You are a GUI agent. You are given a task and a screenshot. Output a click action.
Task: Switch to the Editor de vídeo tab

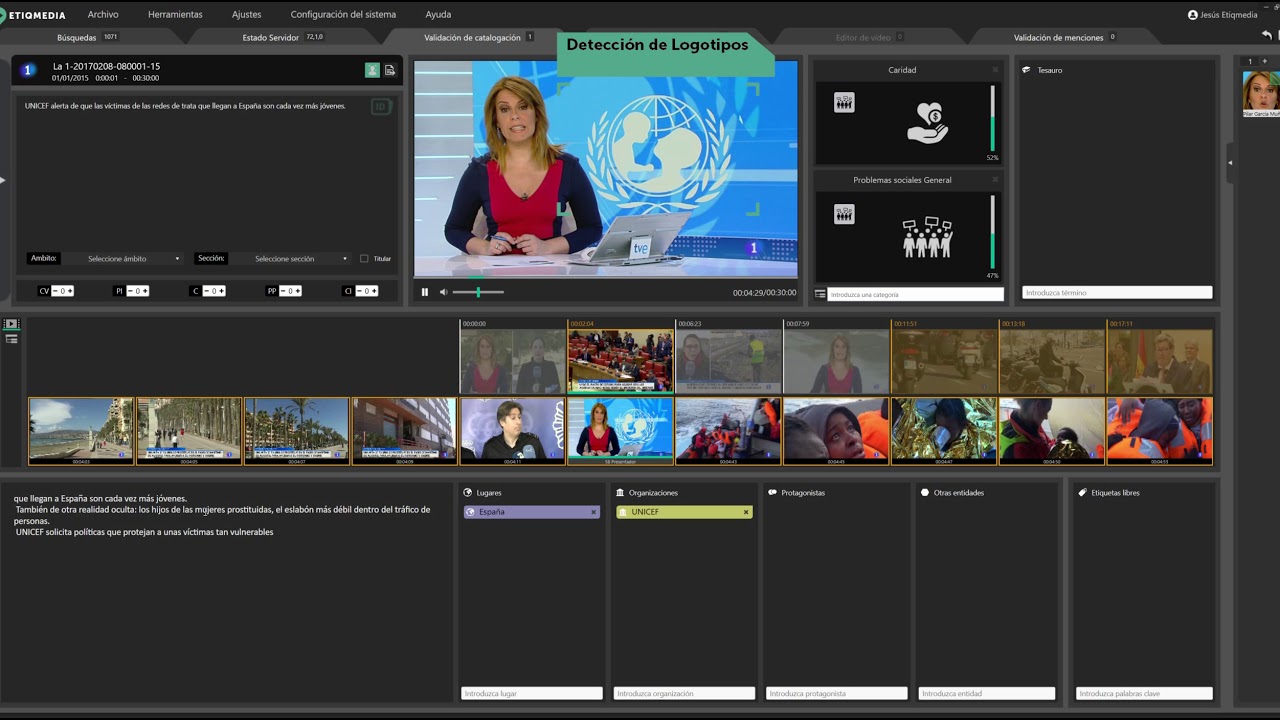[869, 37]
